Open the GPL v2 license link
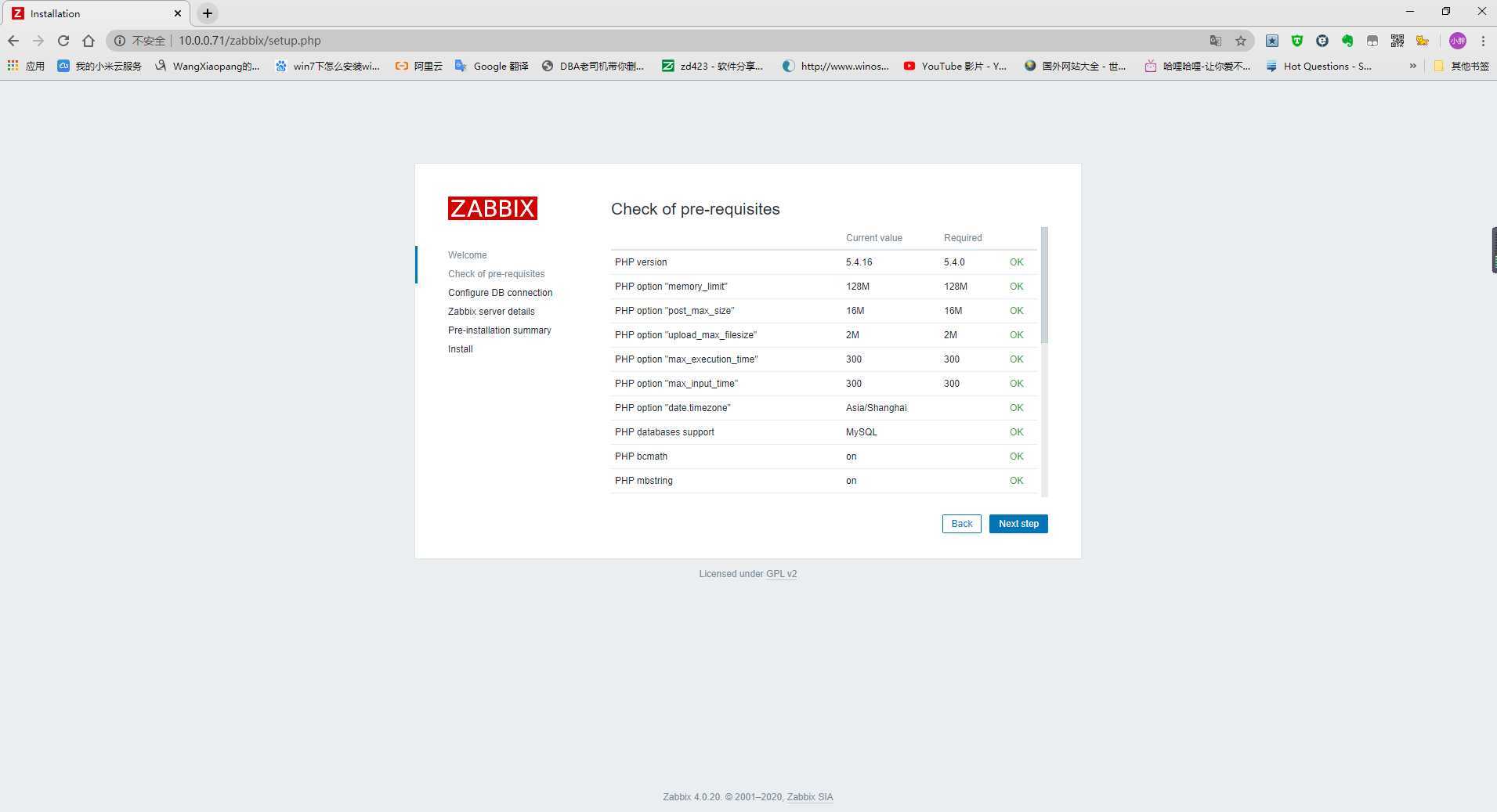The height and width of the screenshot is (812, 1497). point(781,574)
